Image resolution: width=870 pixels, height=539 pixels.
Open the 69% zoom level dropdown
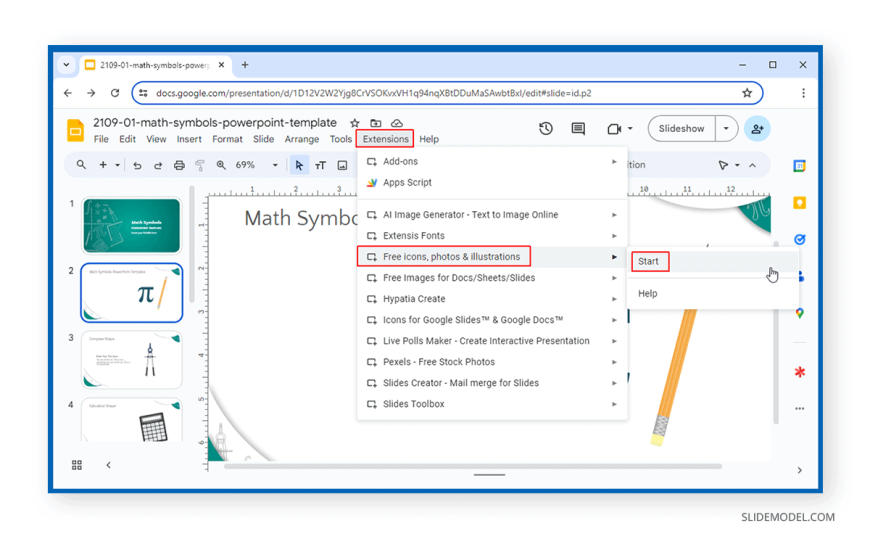point(275,165)
